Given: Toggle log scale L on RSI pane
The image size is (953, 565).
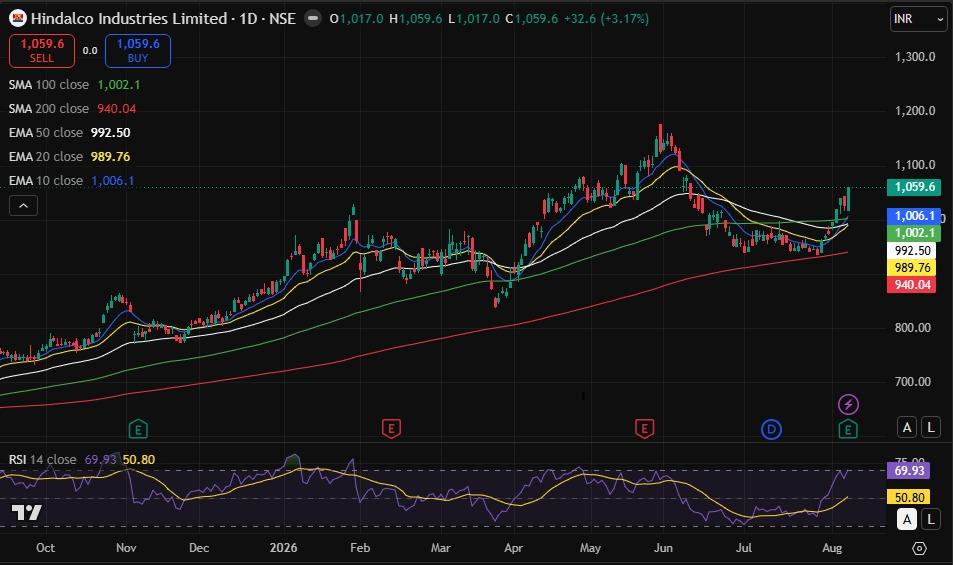Looking at the screenshot, I should (x=931, y=519).
